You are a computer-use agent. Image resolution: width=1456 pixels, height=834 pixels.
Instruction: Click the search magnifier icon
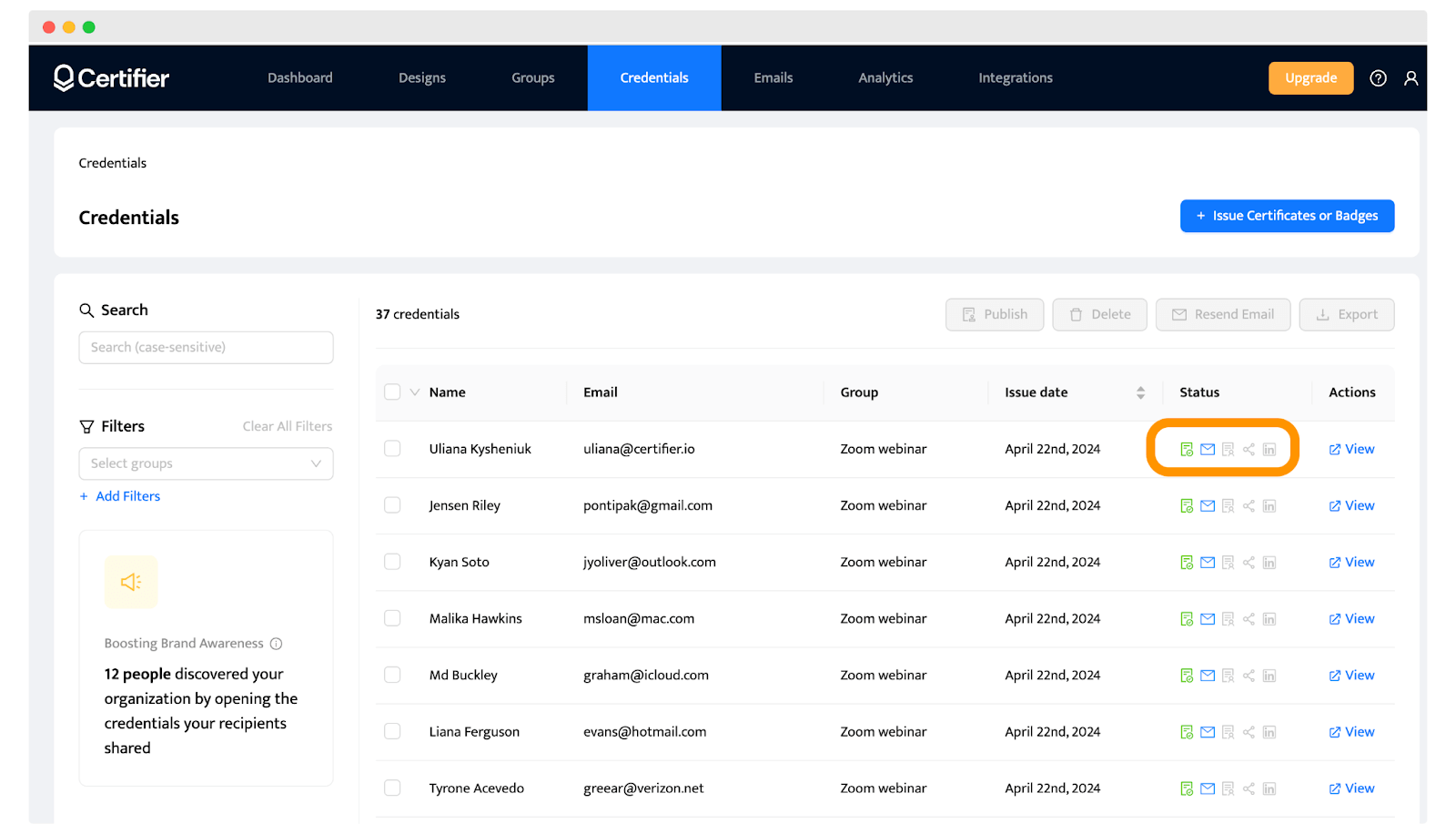click(x=86, y=310)
